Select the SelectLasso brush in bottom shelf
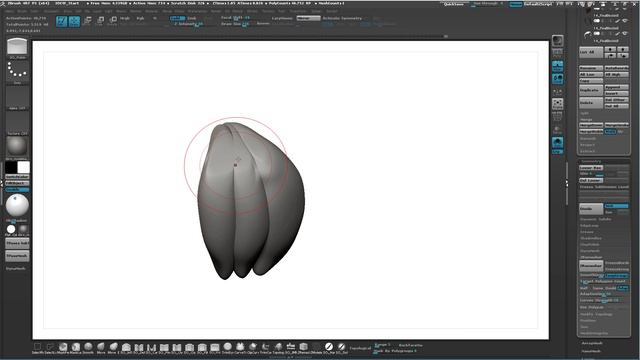The height and width of the screenshot is (360, 640). point(50,348)
